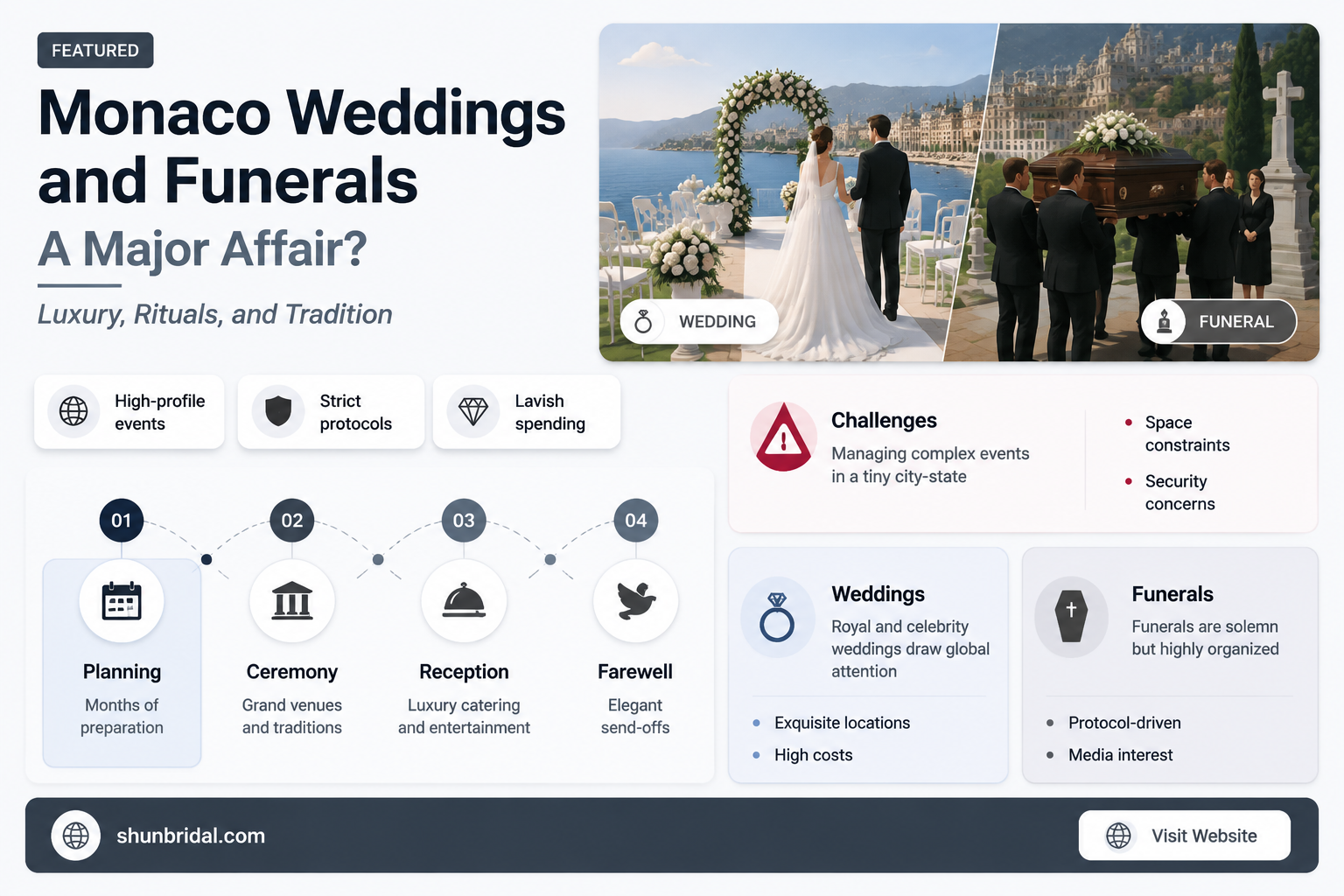Click the globe icon beside shunbridal.com
This screenshot has width=1344, height=896.
coord(76,836)
